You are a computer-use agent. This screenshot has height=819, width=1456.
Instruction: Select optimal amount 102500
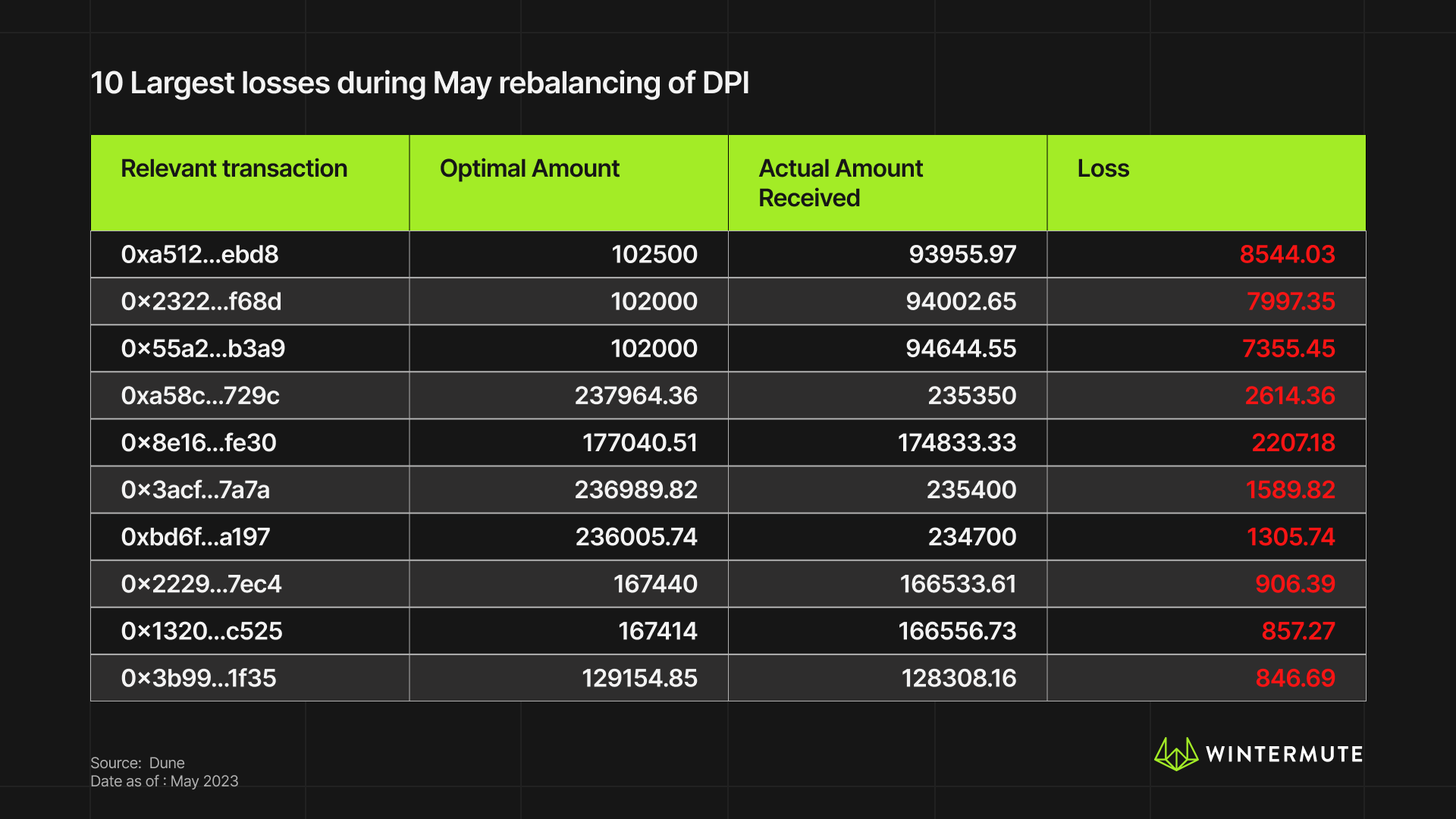click(654, 254)
